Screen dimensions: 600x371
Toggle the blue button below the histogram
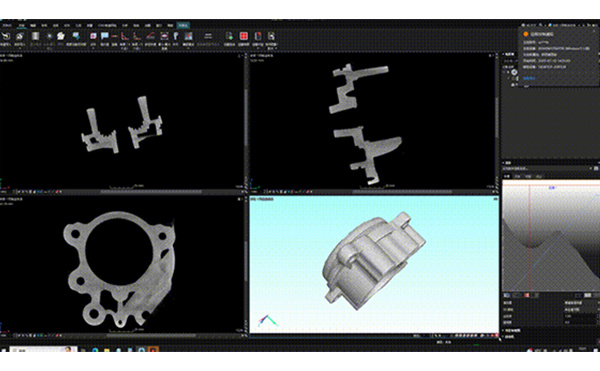click(x=507, y=295)
